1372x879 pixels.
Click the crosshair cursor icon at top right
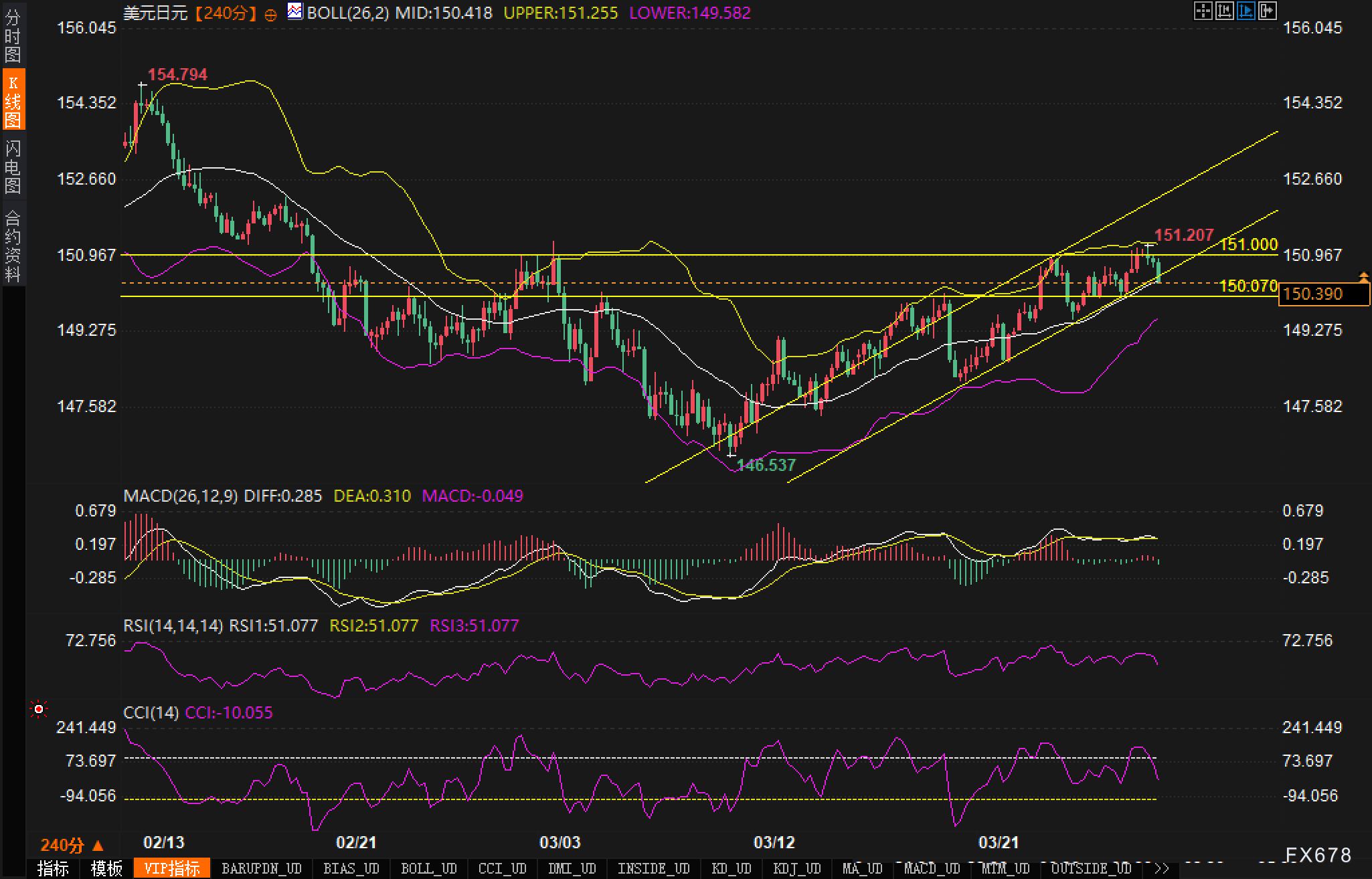(x=1203, y=11)
